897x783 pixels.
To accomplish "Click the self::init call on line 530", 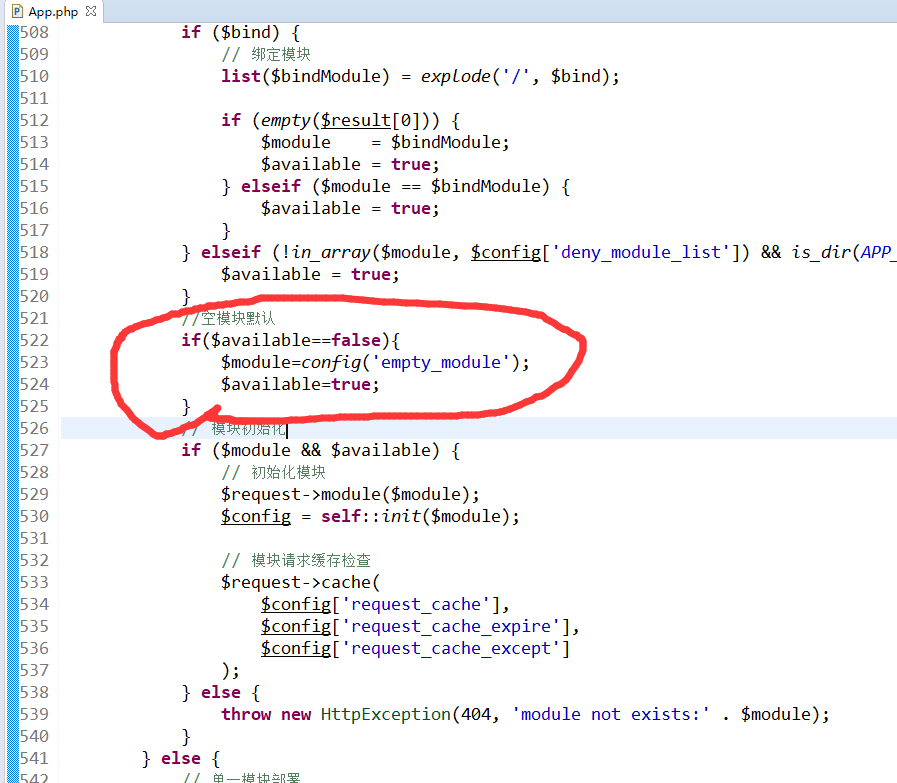I will [x=375, y=516].
